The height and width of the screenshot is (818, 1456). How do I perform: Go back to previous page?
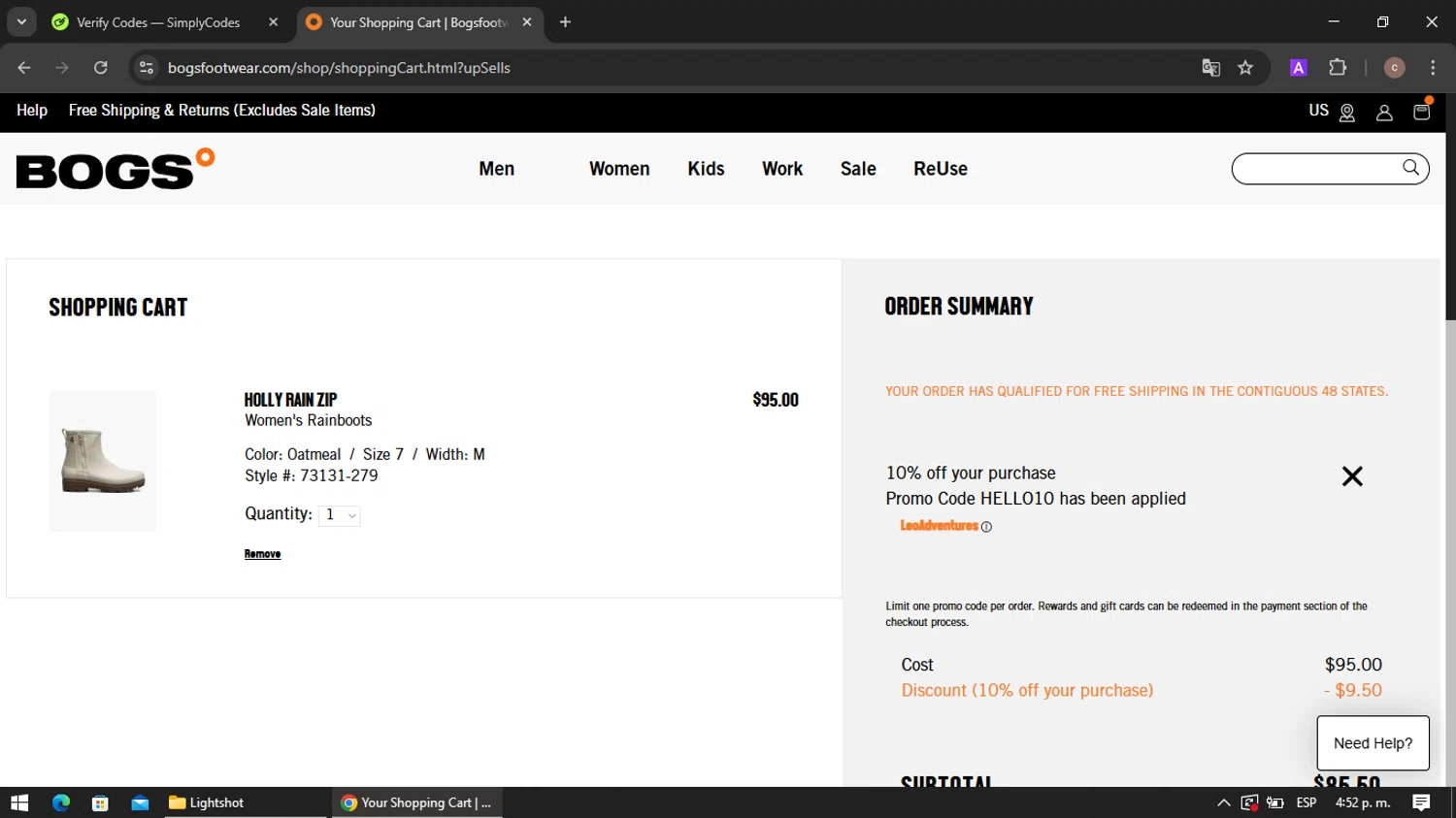[x=24, y=68]
